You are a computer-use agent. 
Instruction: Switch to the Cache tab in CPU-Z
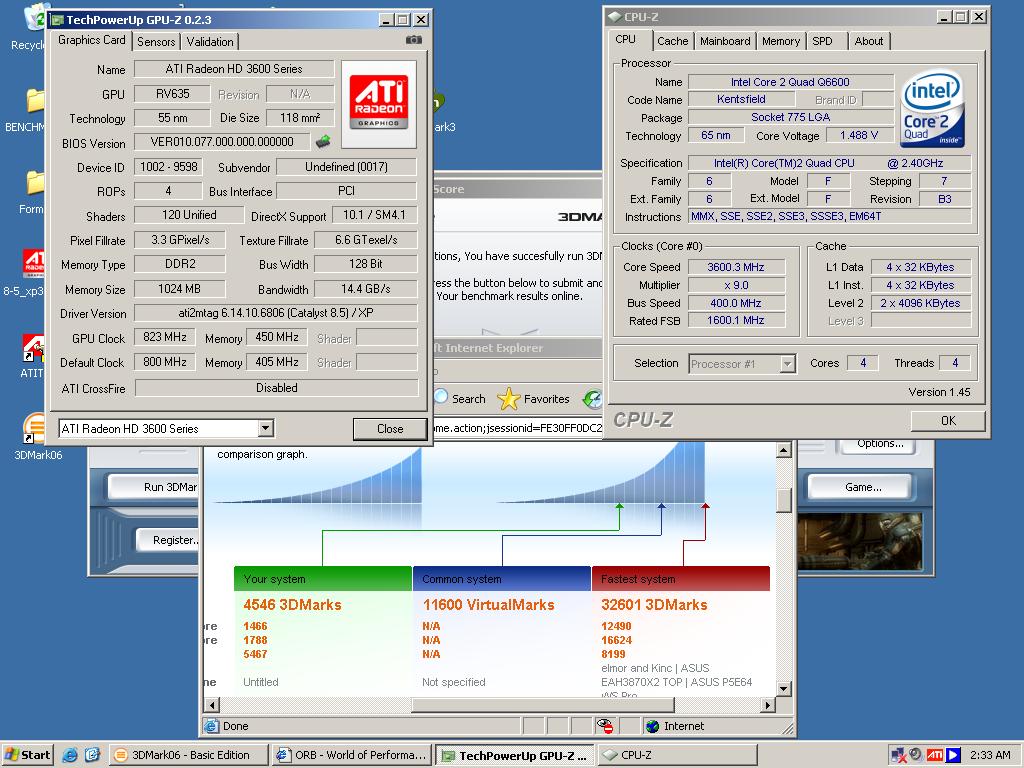[x=673, y=41]
